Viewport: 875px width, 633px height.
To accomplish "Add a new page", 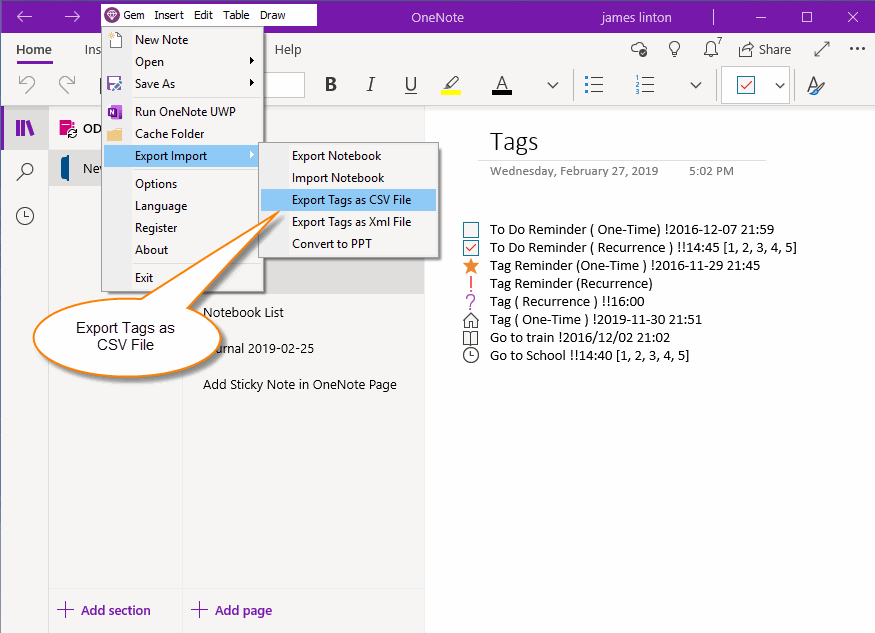I will click(232, 610).
